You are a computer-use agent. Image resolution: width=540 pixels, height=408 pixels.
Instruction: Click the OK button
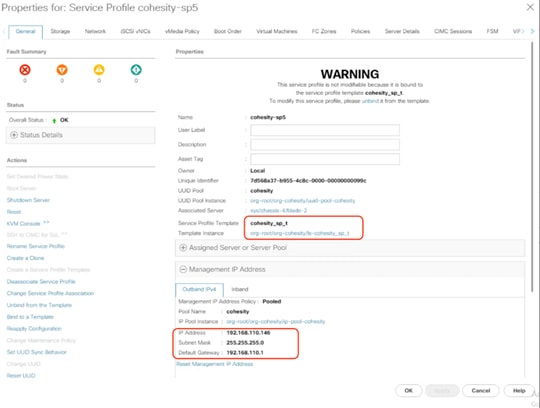coord(408,390)
